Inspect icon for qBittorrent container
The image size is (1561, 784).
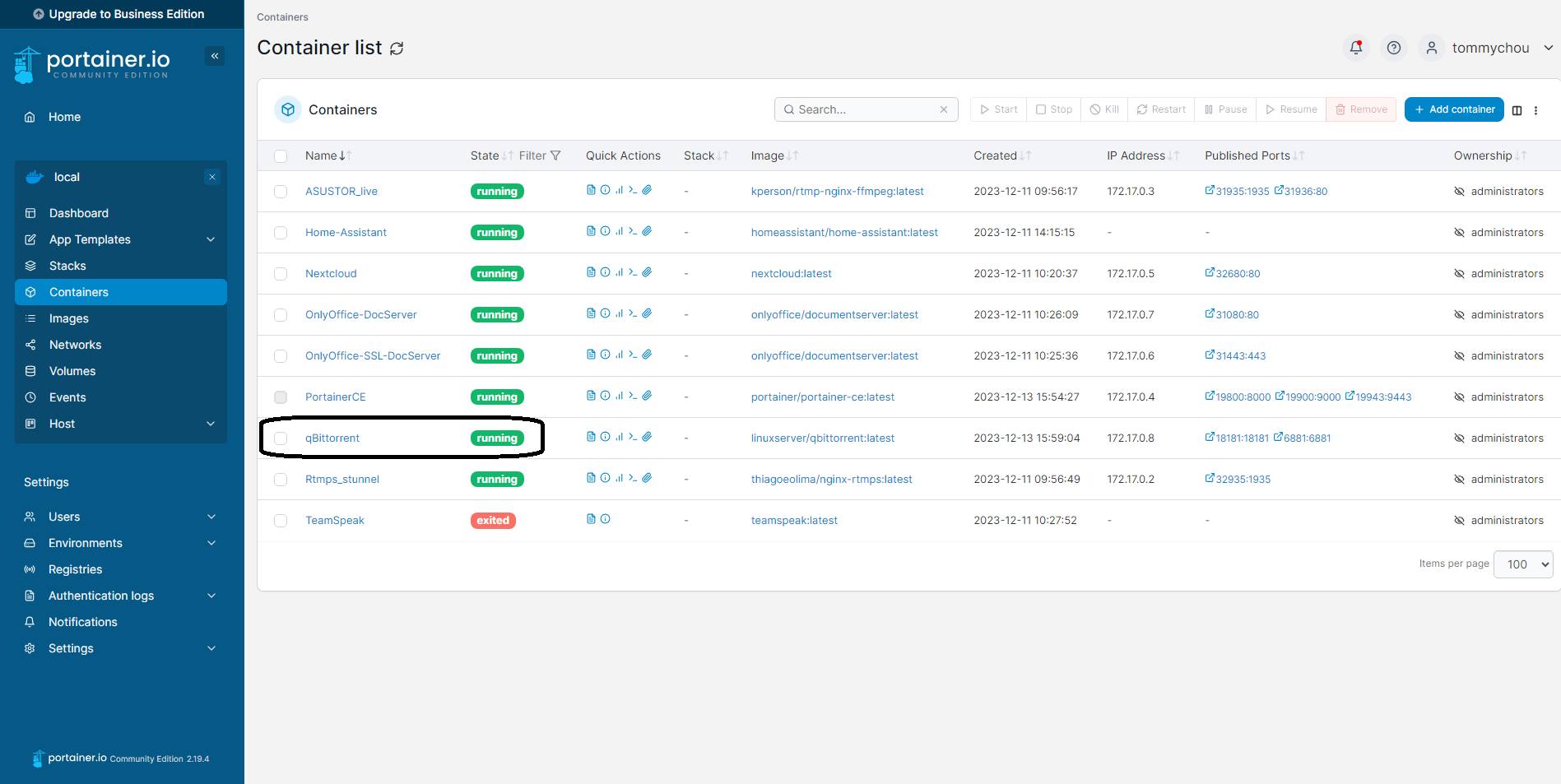coord(606,437)
